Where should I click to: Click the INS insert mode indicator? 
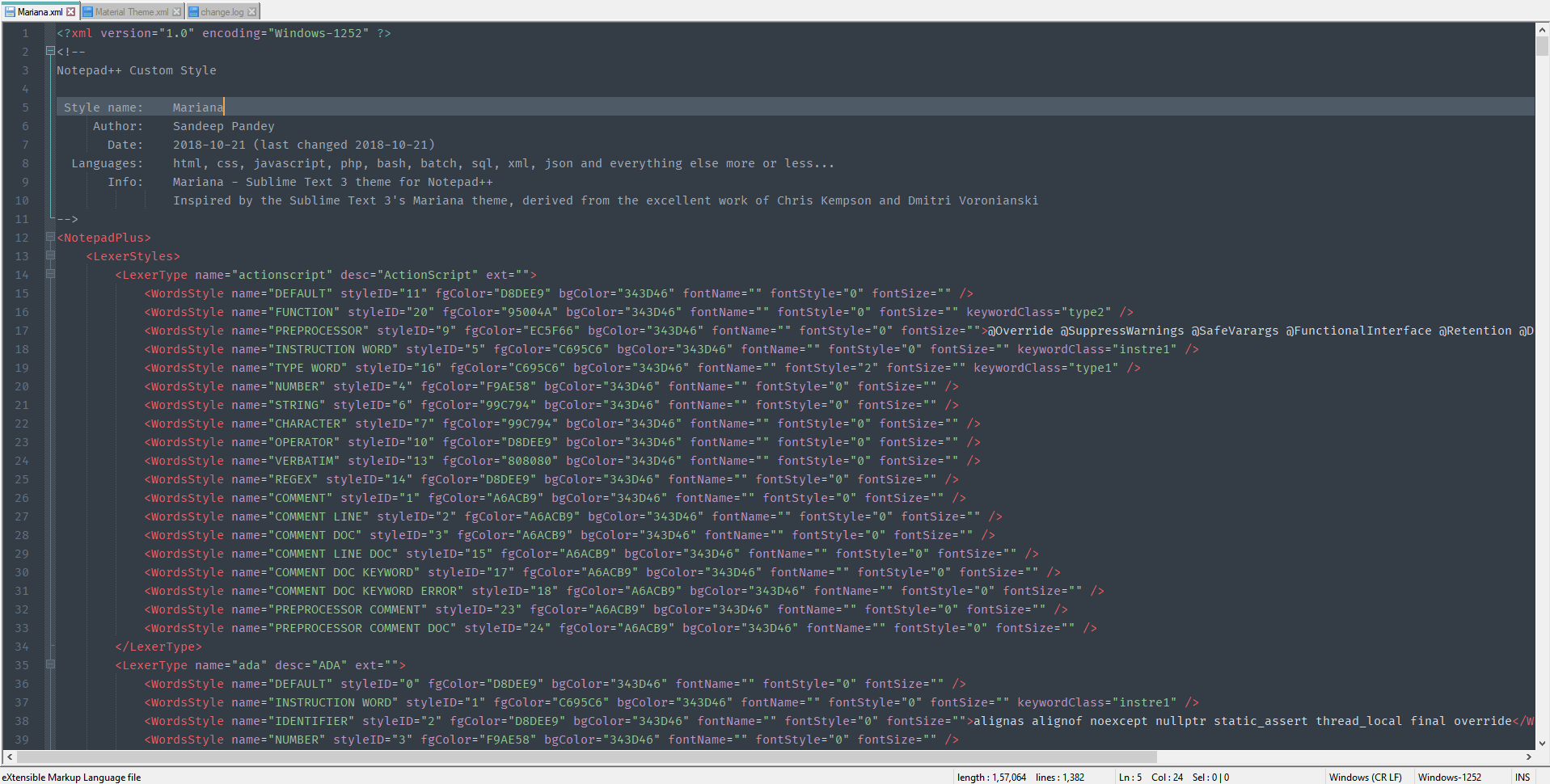pyautogui.click(x=1523, y=778)
